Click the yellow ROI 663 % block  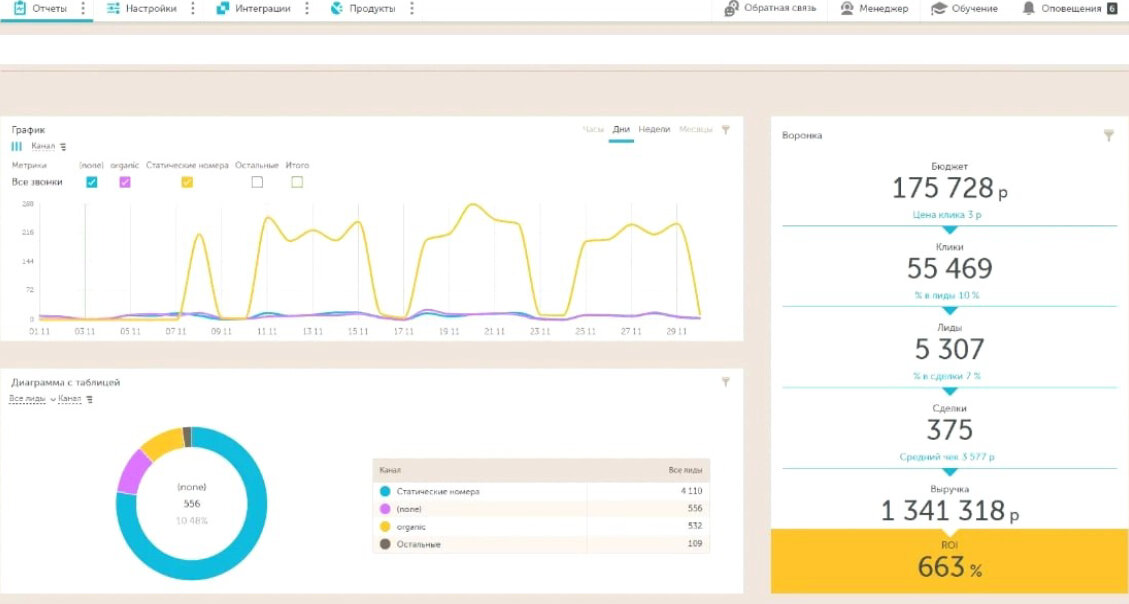950,562
